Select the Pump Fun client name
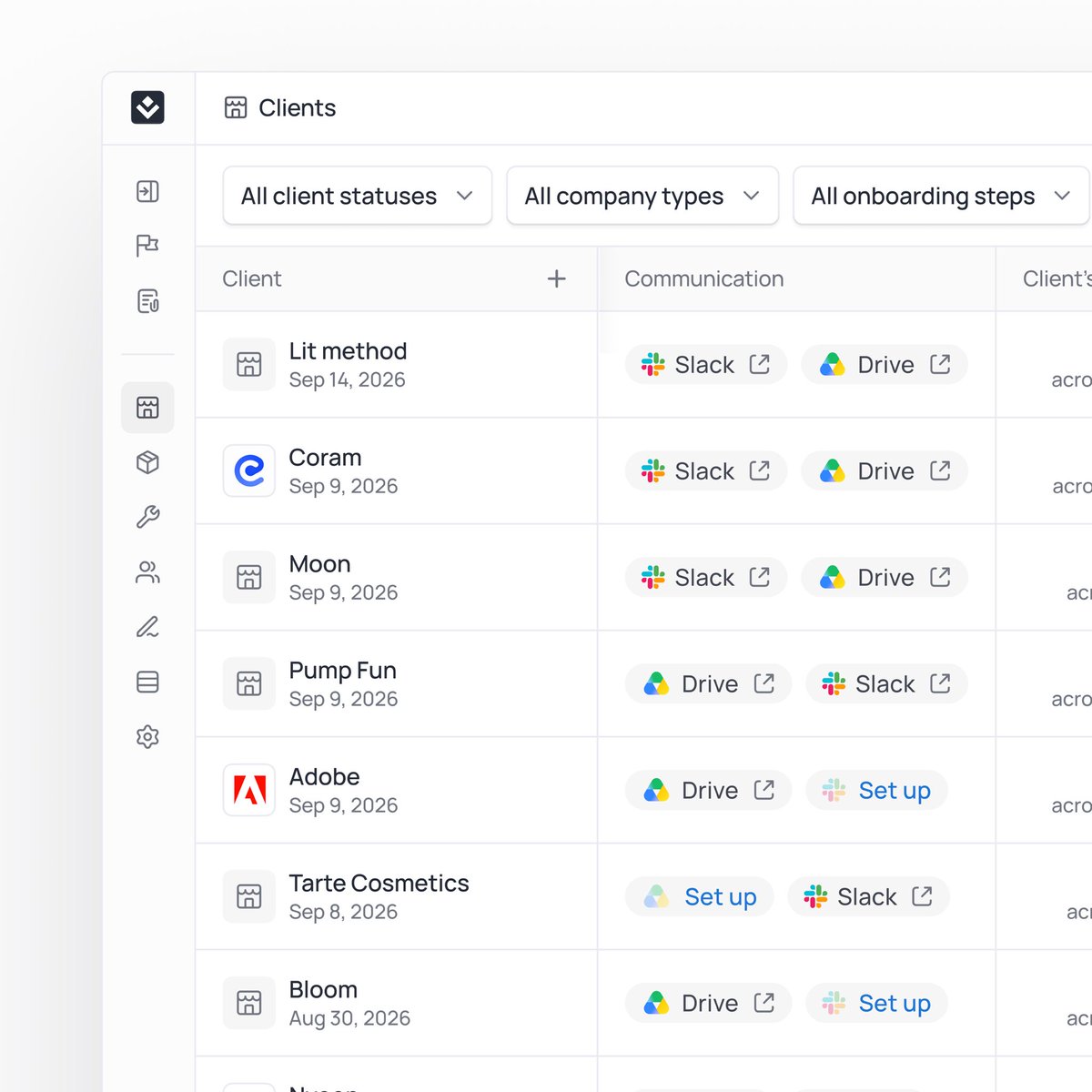The width and height of the screenshot is (1092, 1092). [x=342, y=671]
